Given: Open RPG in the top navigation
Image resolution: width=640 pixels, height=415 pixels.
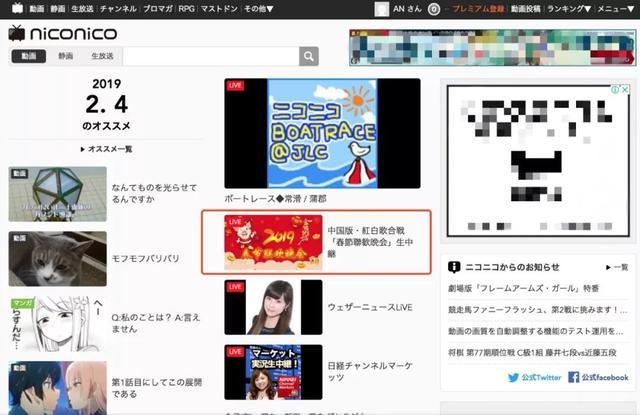Looking at the screenshot, I should coord(187,9).
